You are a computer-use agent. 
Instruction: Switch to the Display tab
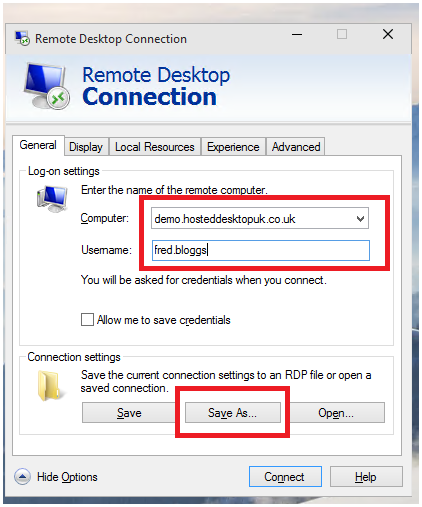(x=86, y=147)
